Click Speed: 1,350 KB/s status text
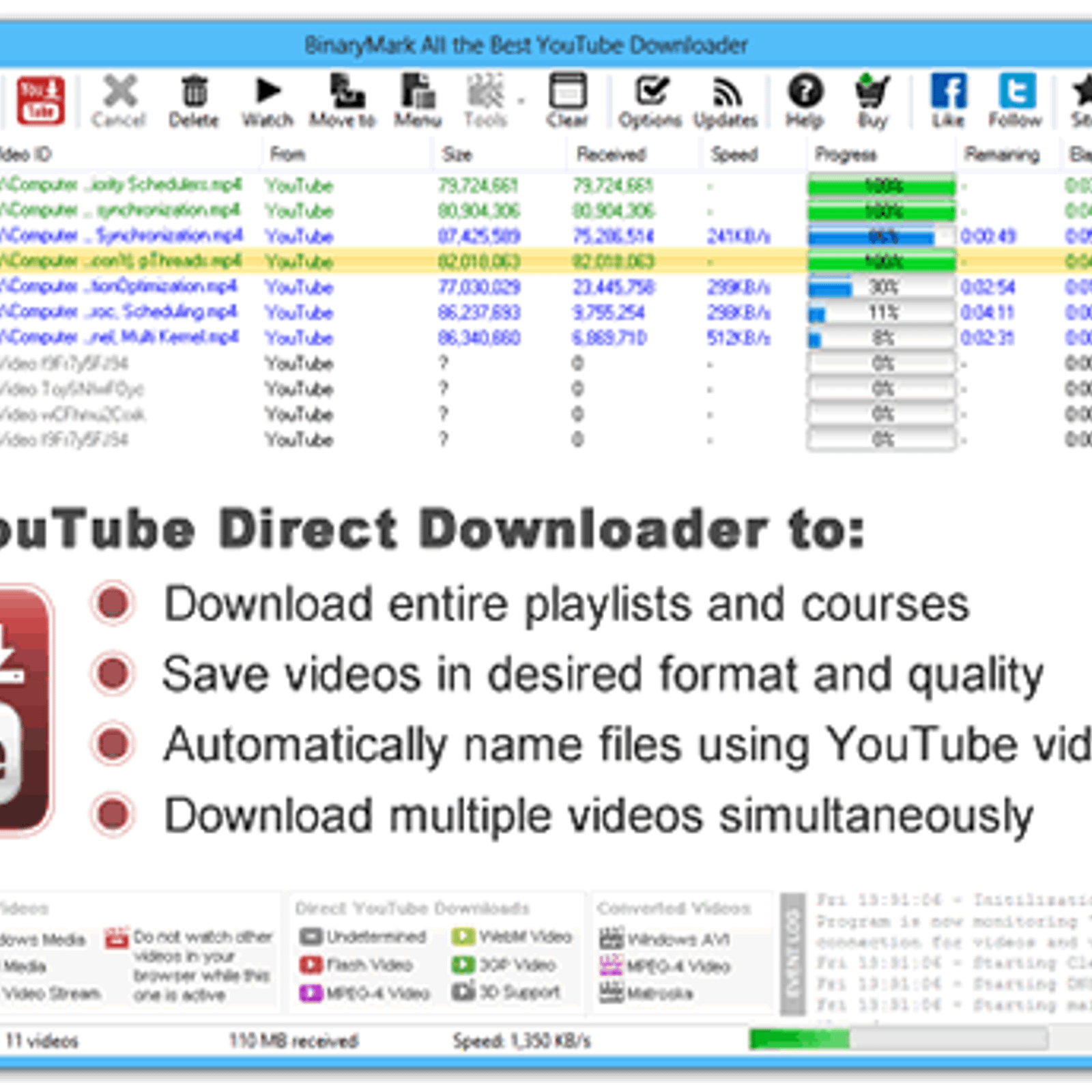The height and width of the screenshot is (1092, 1092). click(522, 1041)
